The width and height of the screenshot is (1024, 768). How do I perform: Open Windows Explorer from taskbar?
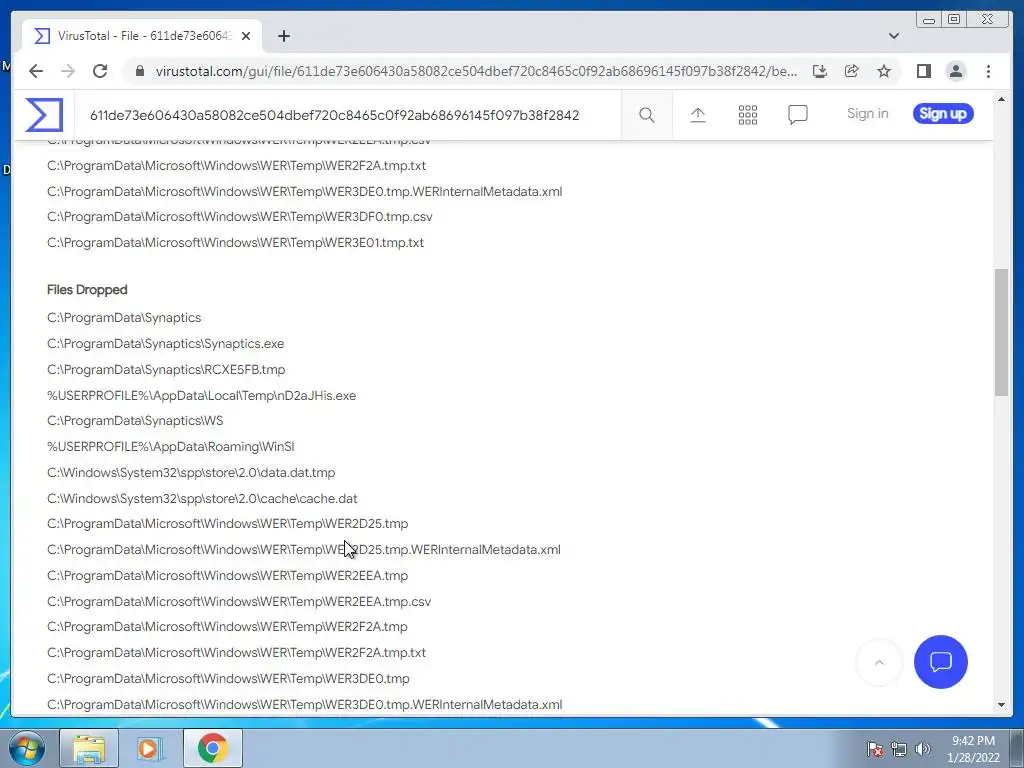pyautogui.click(x=89, y=748)
